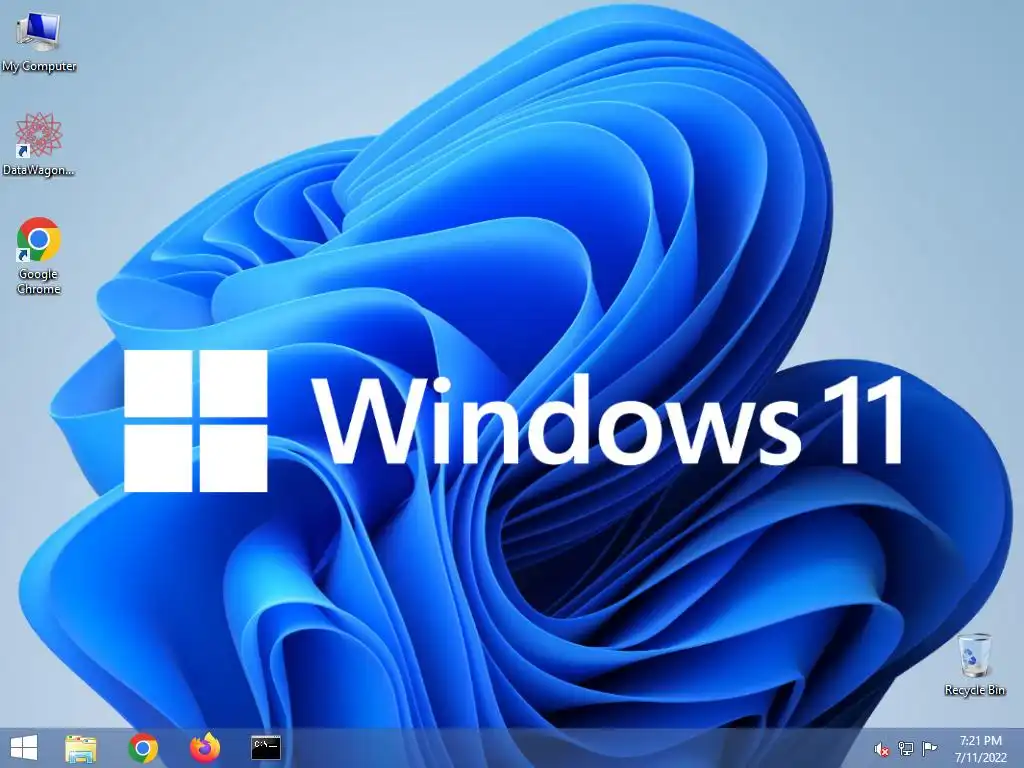Launch Firefox from the taskbar
This screenshot has width=1024, height=768.
(x=205, y=748)
